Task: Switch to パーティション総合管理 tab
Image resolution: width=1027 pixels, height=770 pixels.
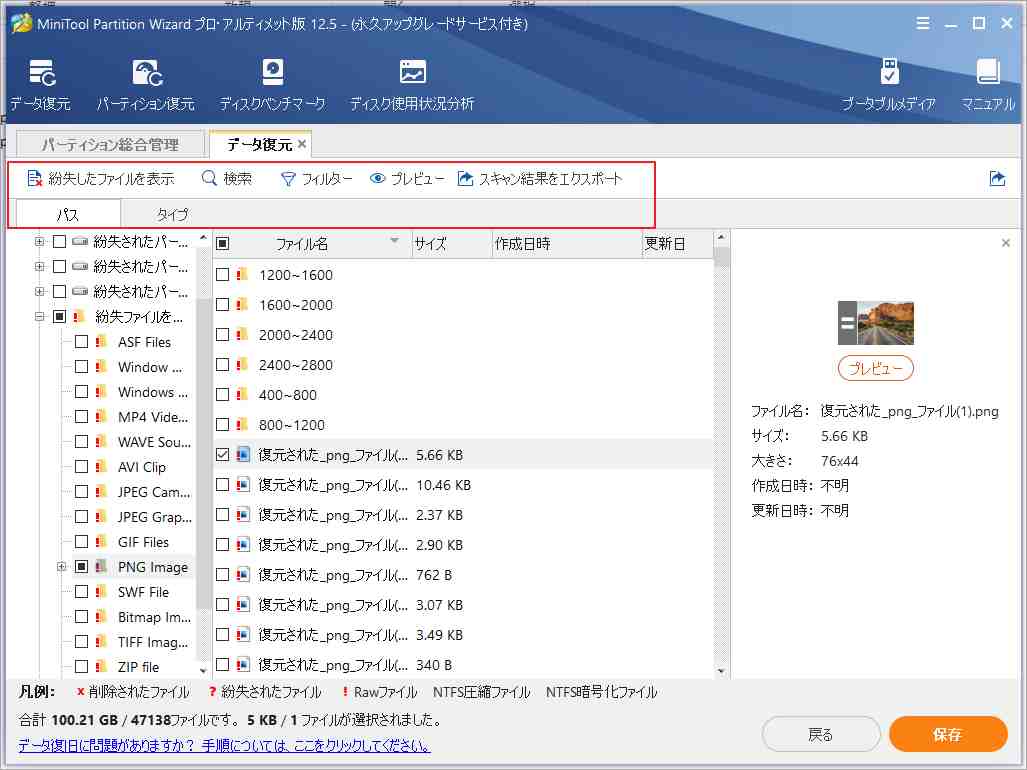Action: click(x=109, y=144)
